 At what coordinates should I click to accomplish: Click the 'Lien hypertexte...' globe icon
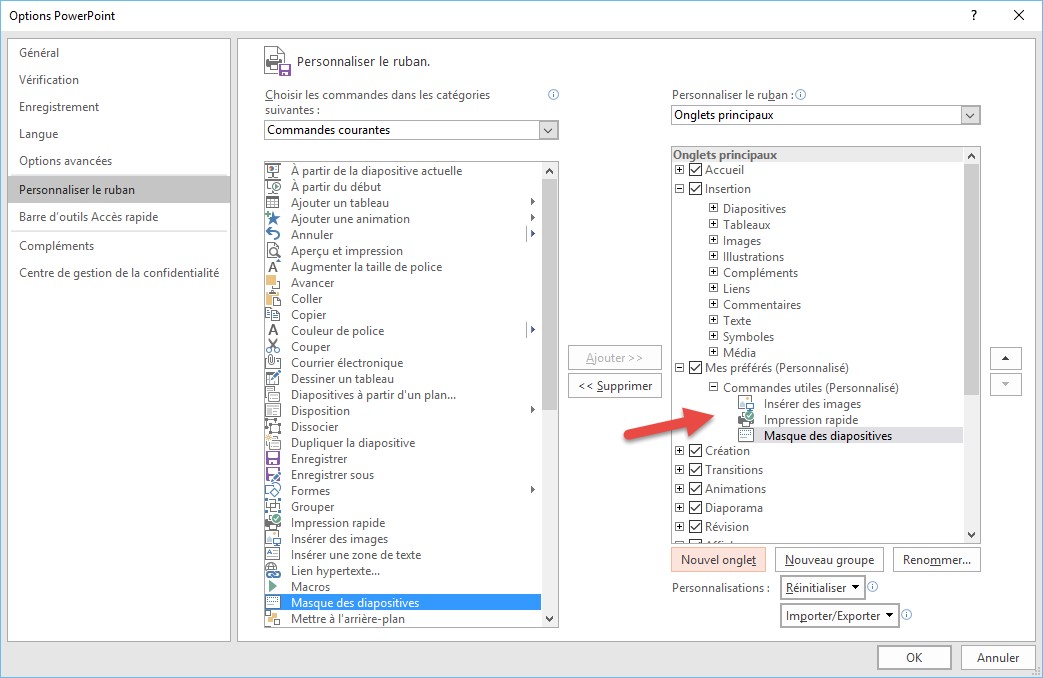(273, 570)
